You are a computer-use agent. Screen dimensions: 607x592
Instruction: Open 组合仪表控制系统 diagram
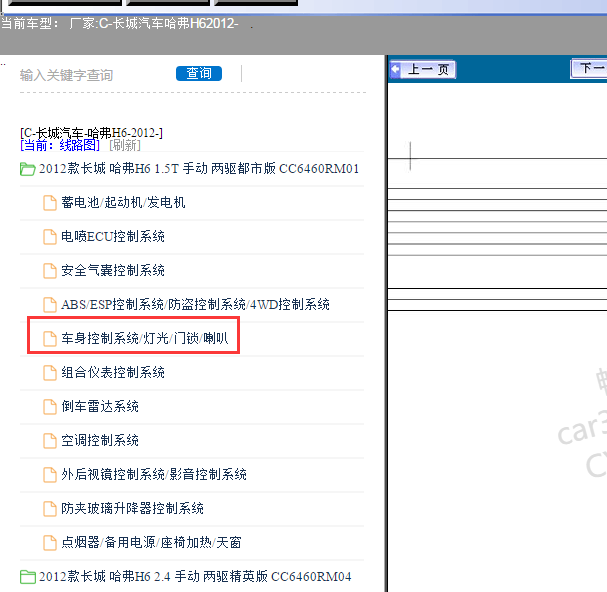tap(113, 373)
